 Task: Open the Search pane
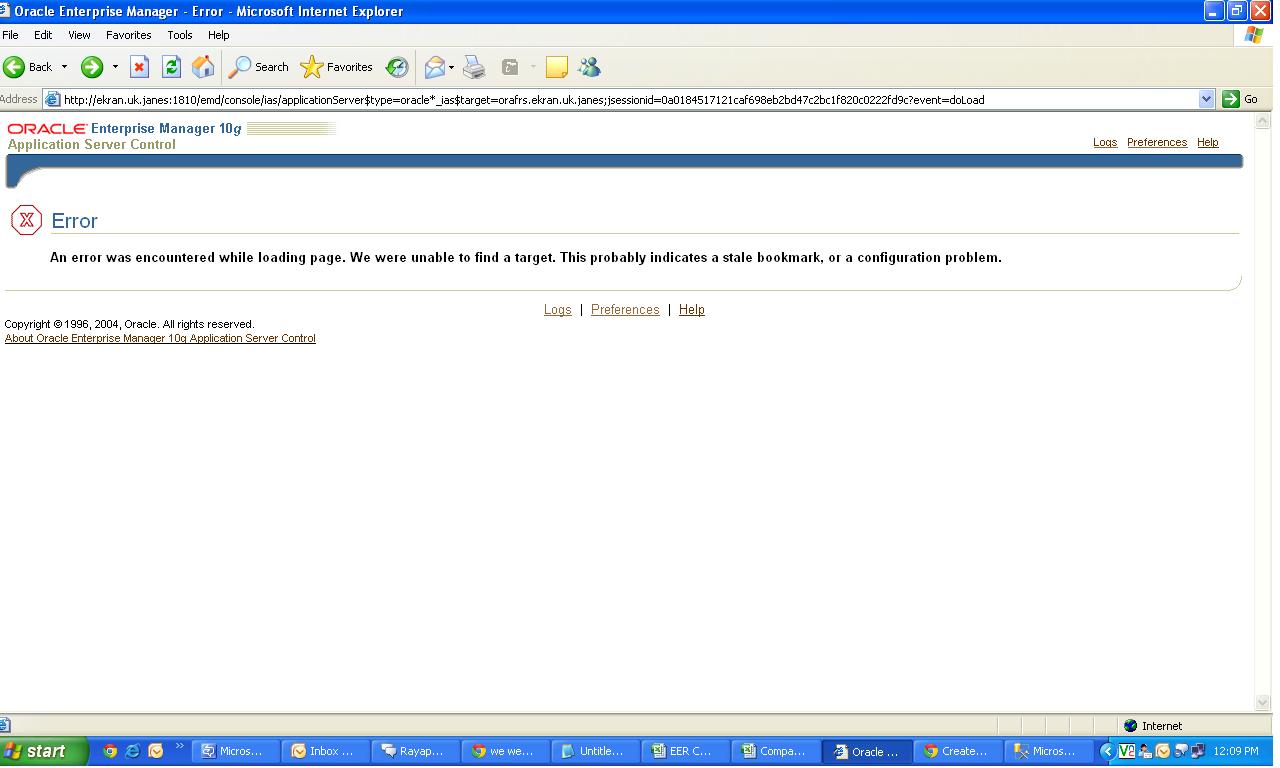coord(259,67)
